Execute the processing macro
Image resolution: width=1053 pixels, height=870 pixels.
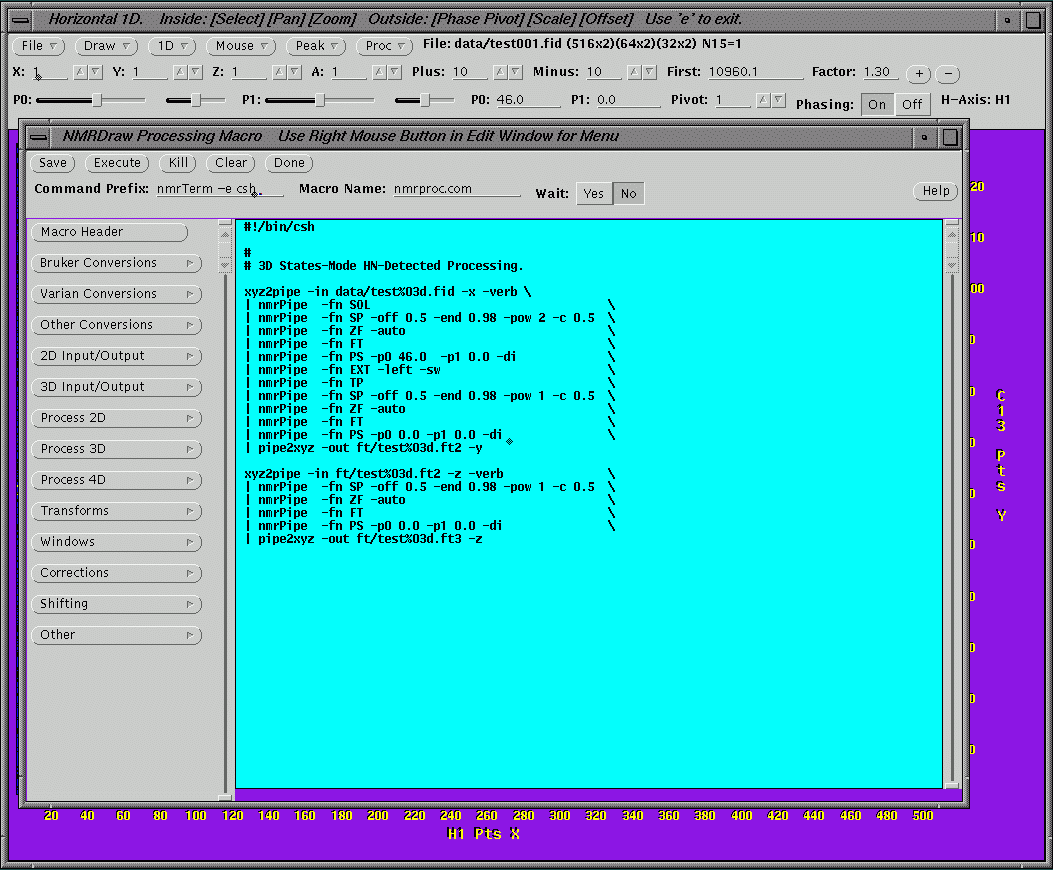coord(117,163)
